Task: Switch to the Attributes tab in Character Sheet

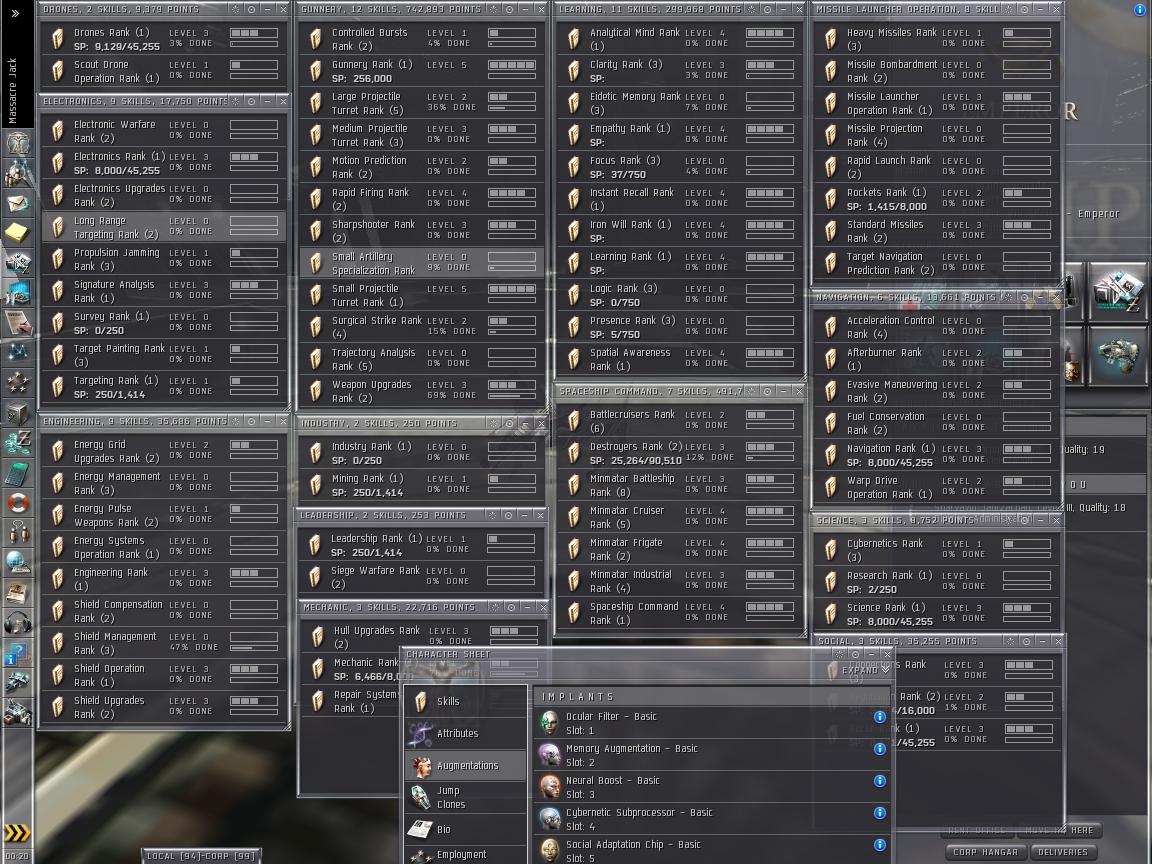Action: [465, 733]
